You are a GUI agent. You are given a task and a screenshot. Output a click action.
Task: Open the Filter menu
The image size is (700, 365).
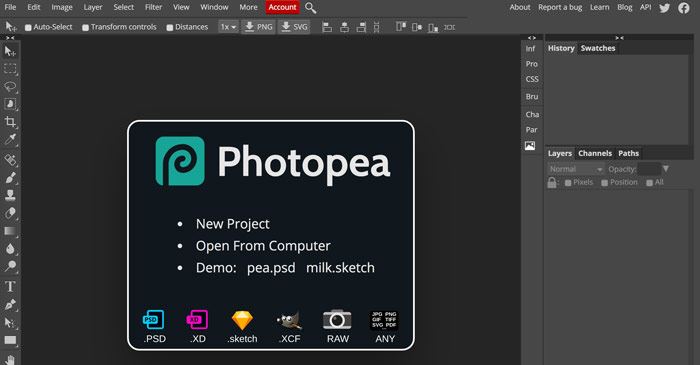tap(153, 7)
